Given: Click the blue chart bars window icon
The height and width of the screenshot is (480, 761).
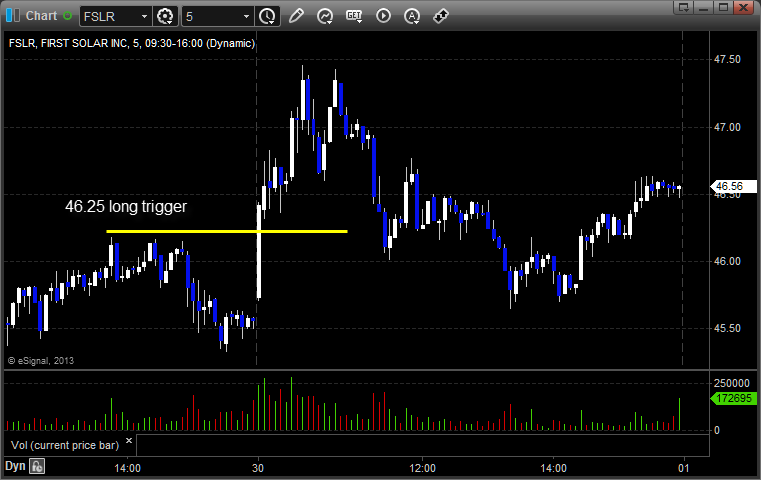Looking at the screenshot, I should [x=13, y=16].
